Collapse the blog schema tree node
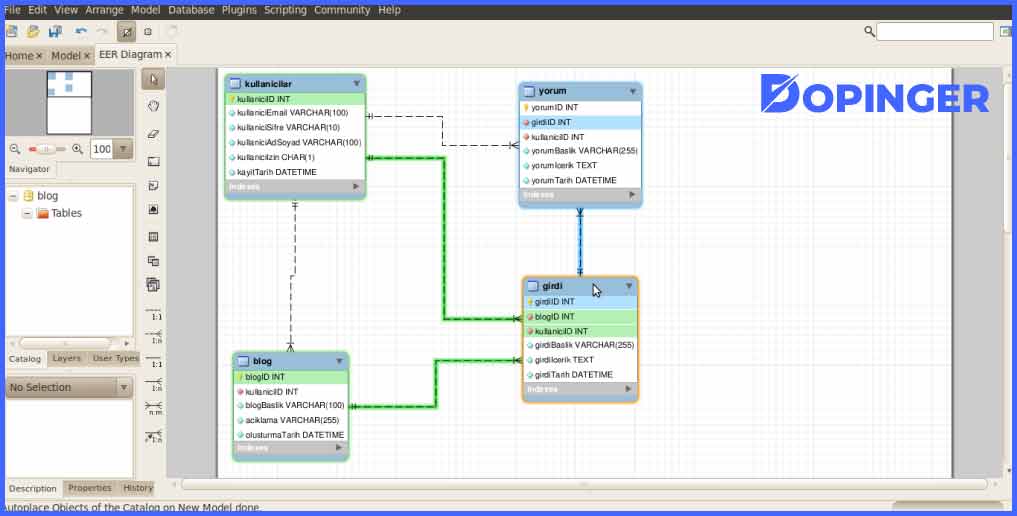This screenshot has width=1017, height=516. (12, 196)
